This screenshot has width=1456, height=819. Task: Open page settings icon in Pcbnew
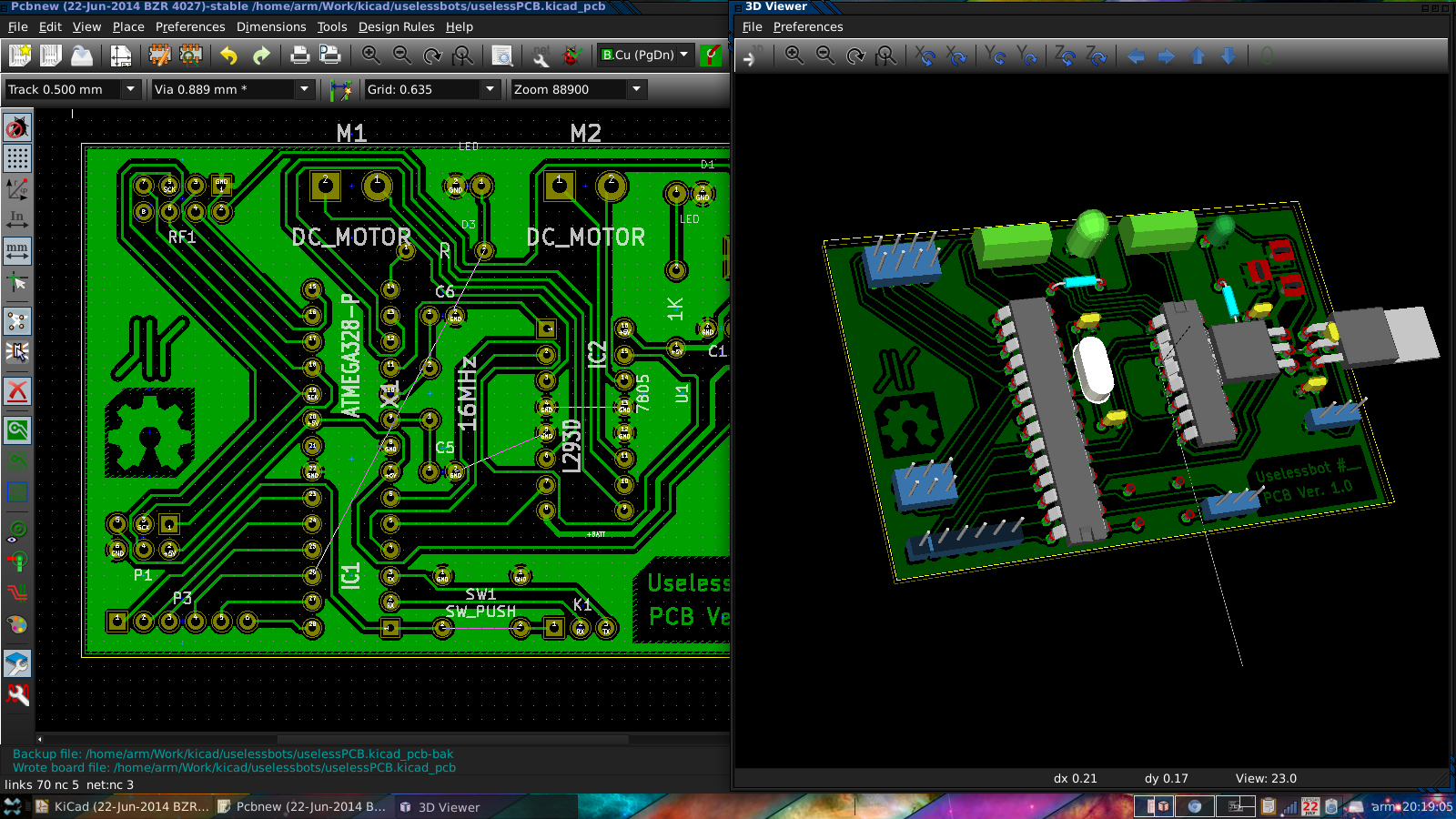click(121, 56)
